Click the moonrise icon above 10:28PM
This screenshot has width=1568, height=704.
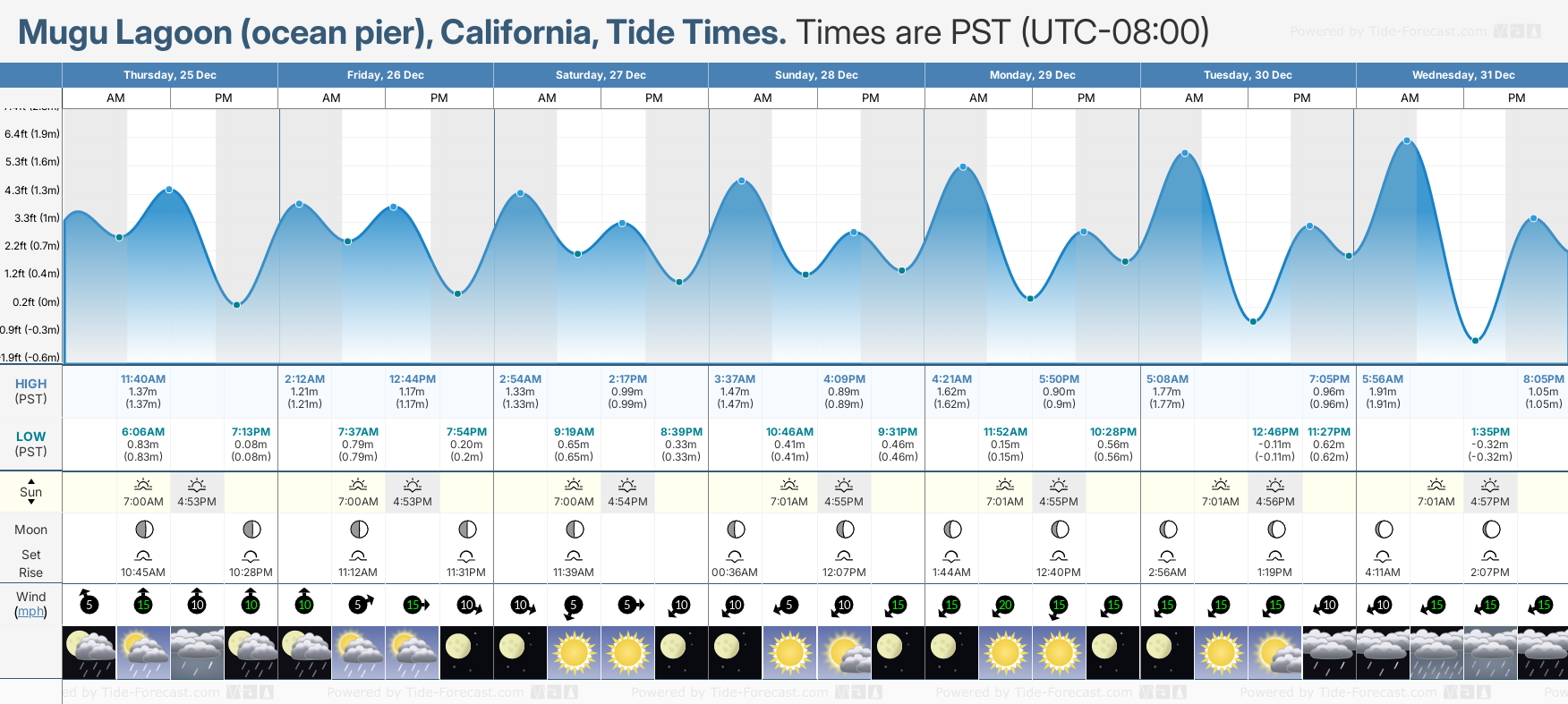(x=251, y=556)
